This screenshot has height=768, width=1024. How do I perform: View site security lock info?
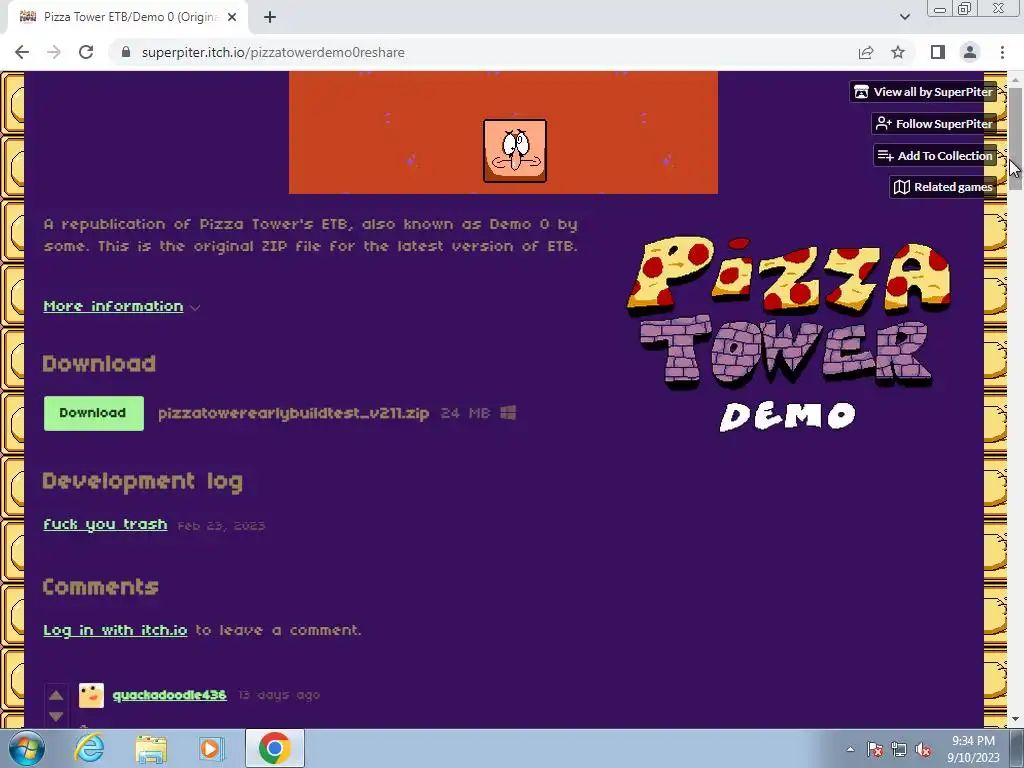(126, 52)
